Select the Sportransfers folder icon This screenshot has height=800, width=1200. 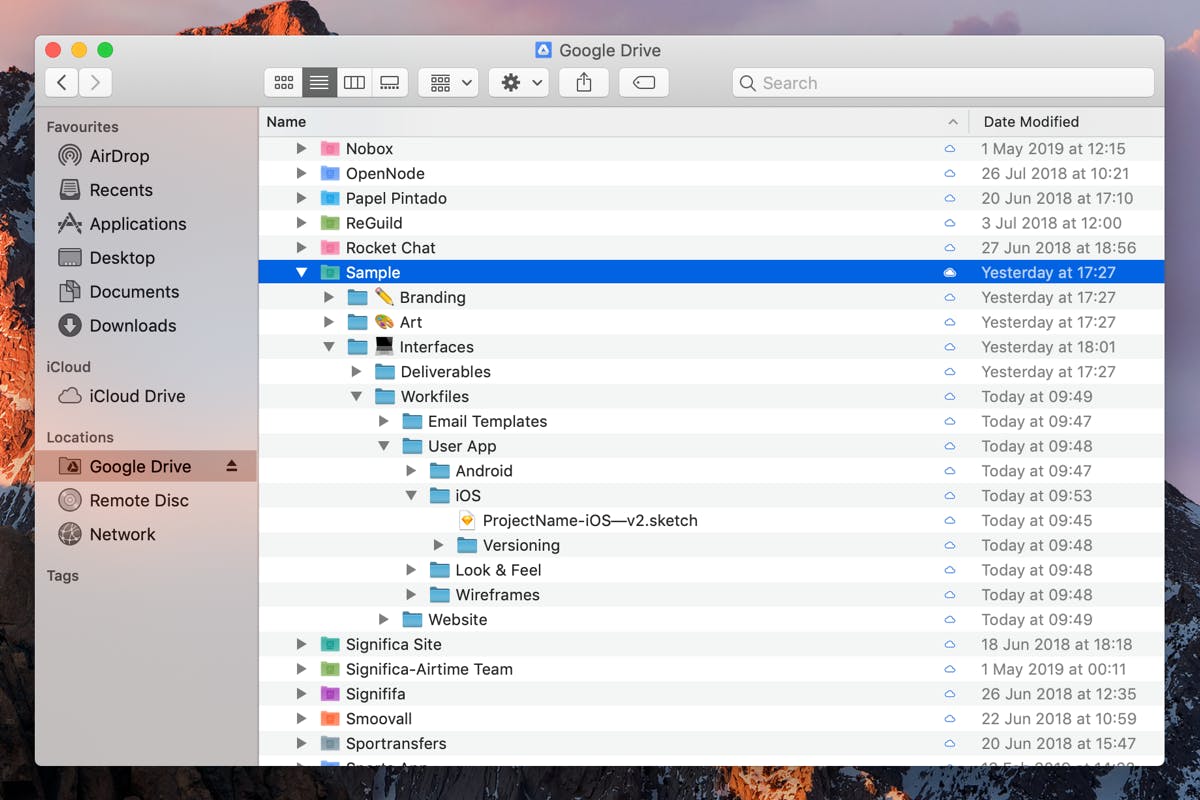[x=330, y=744]
